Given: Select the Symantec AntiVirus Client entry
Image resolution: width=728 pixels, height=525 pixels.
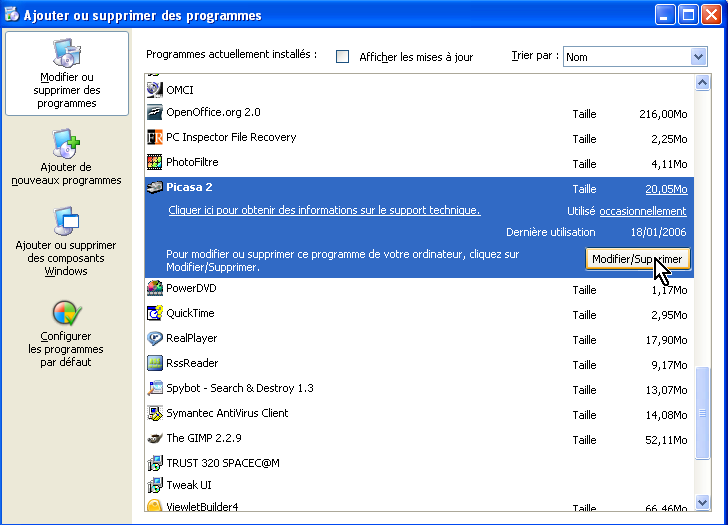Looking at the screenshot, I should pos(419,414).
